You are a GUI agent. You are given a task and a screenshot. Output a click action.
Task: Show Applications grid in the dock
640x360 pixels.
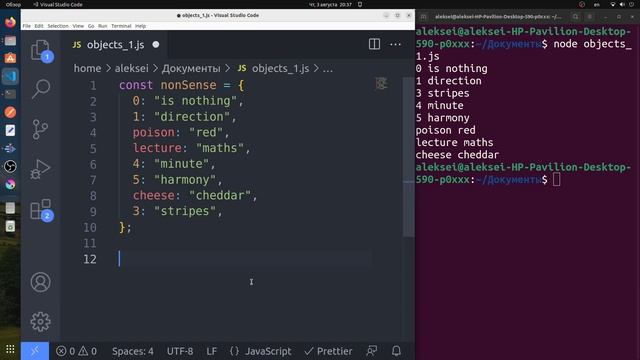[10, 349]
